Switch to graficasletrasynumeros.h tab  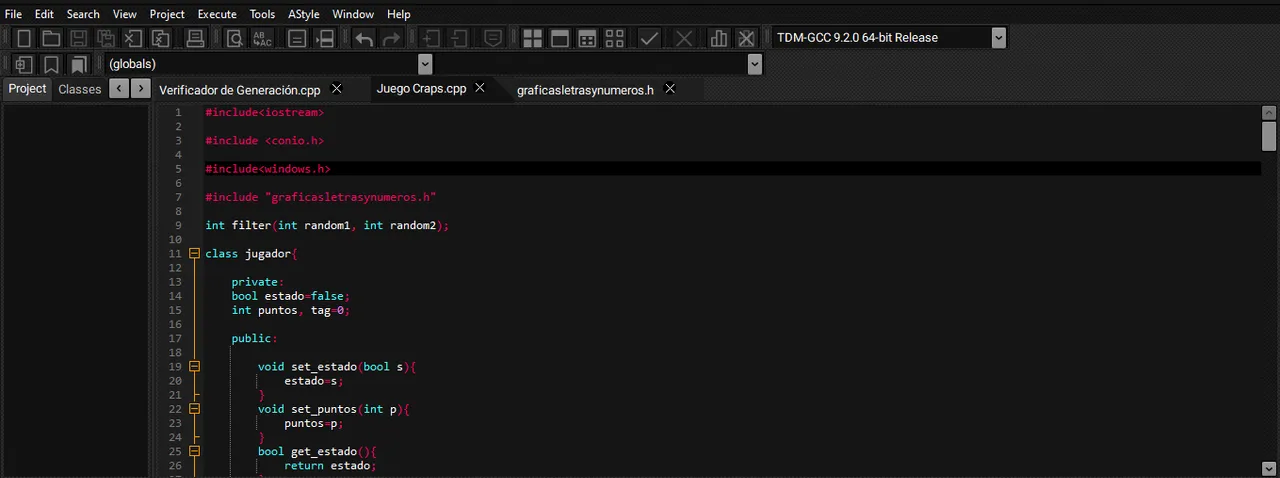[585, 89]
